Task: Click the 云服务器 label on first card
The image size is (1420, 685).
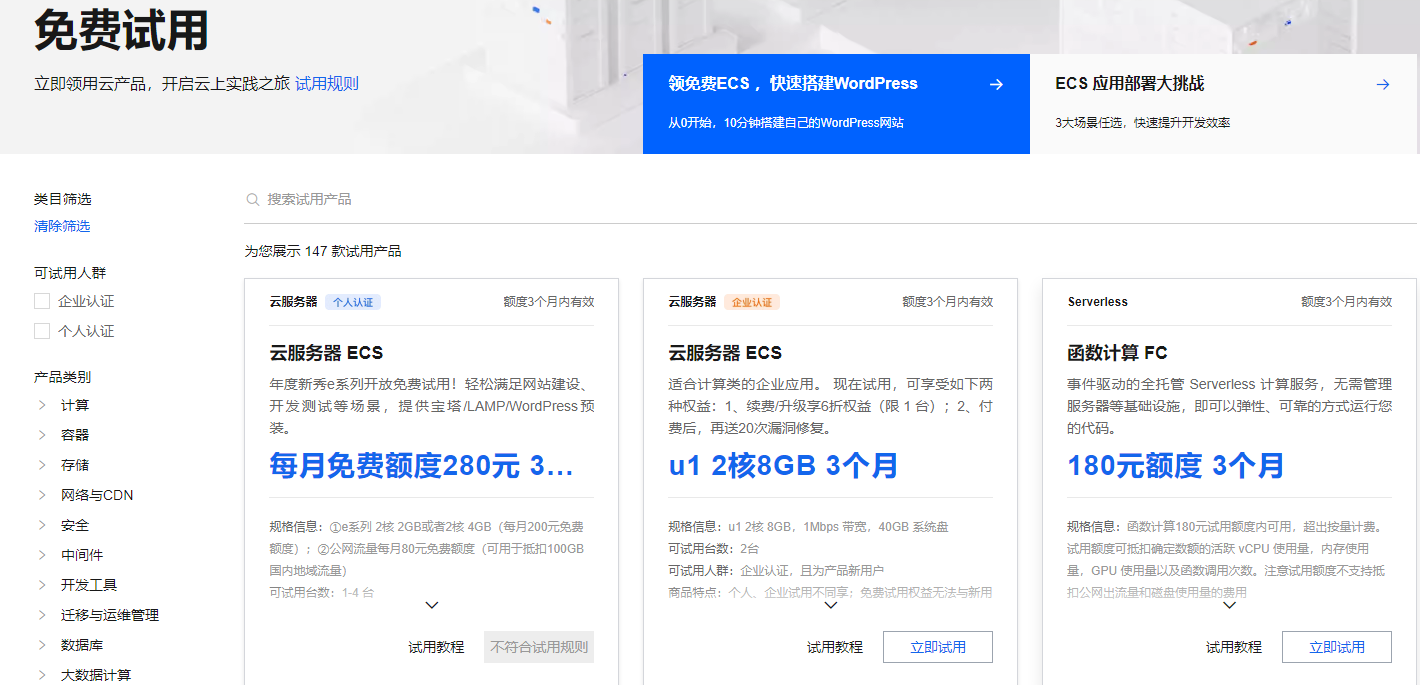Action: click(293, 301)
